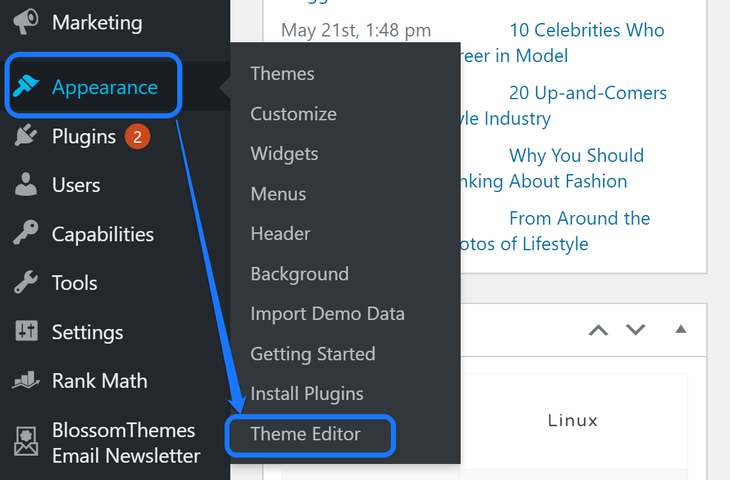
Task: Click the Capabilities key icon
Action: point(26,233)
